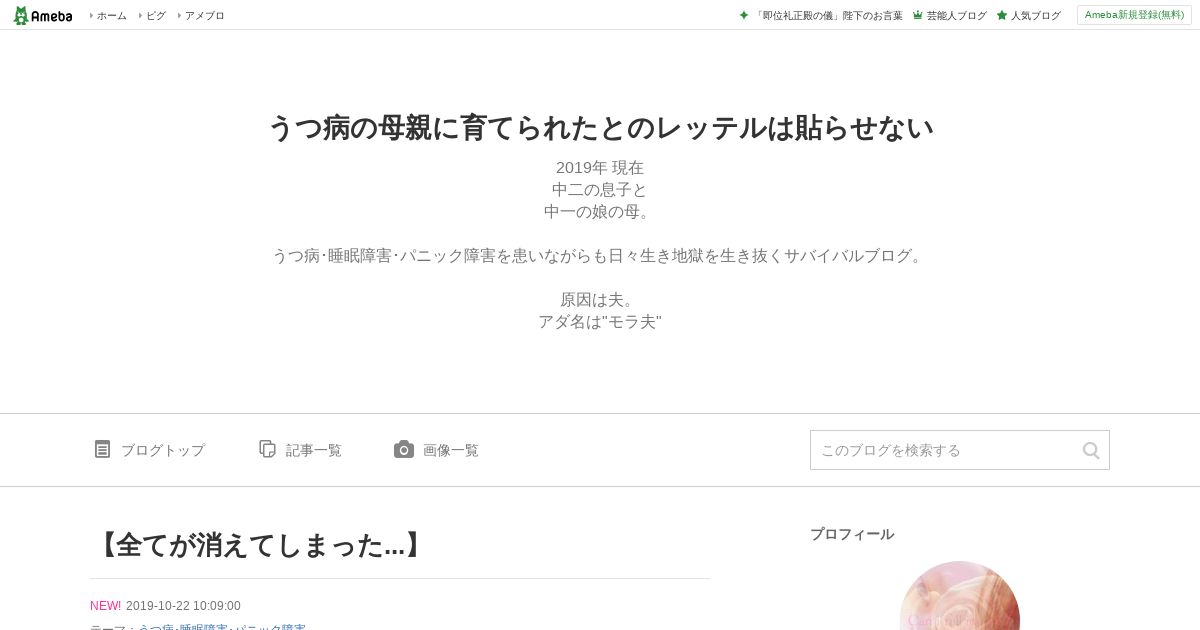Click the profile avatar image

tap(960, 596)
